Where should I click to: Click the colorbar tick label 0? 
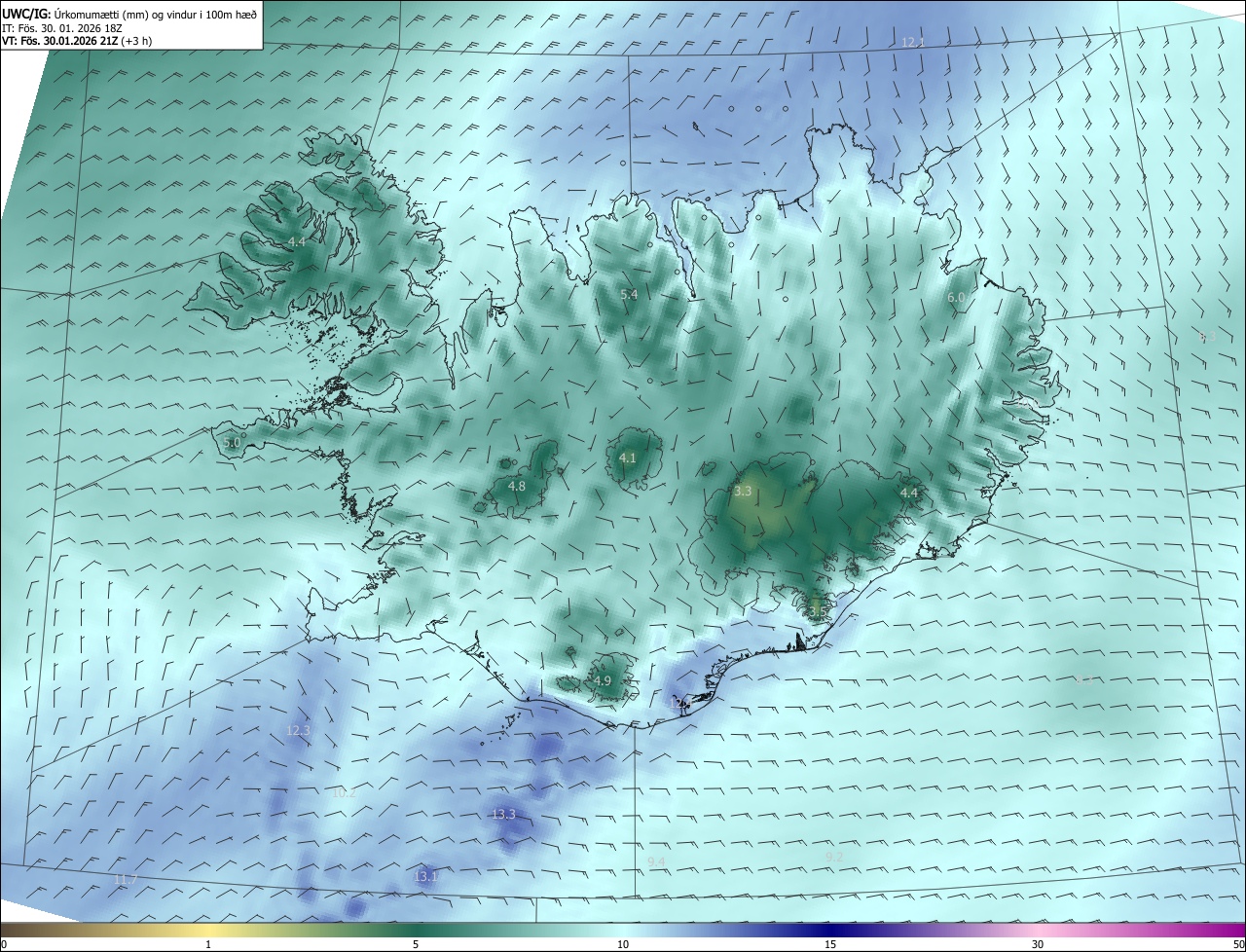click(3, 944)
